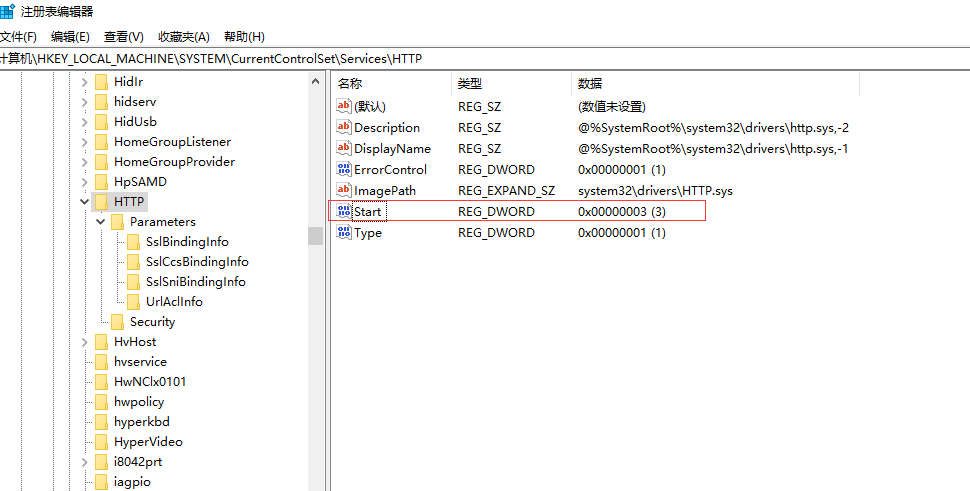
Task: Expand the i8042prt tree node
Action: click(85, 462)
